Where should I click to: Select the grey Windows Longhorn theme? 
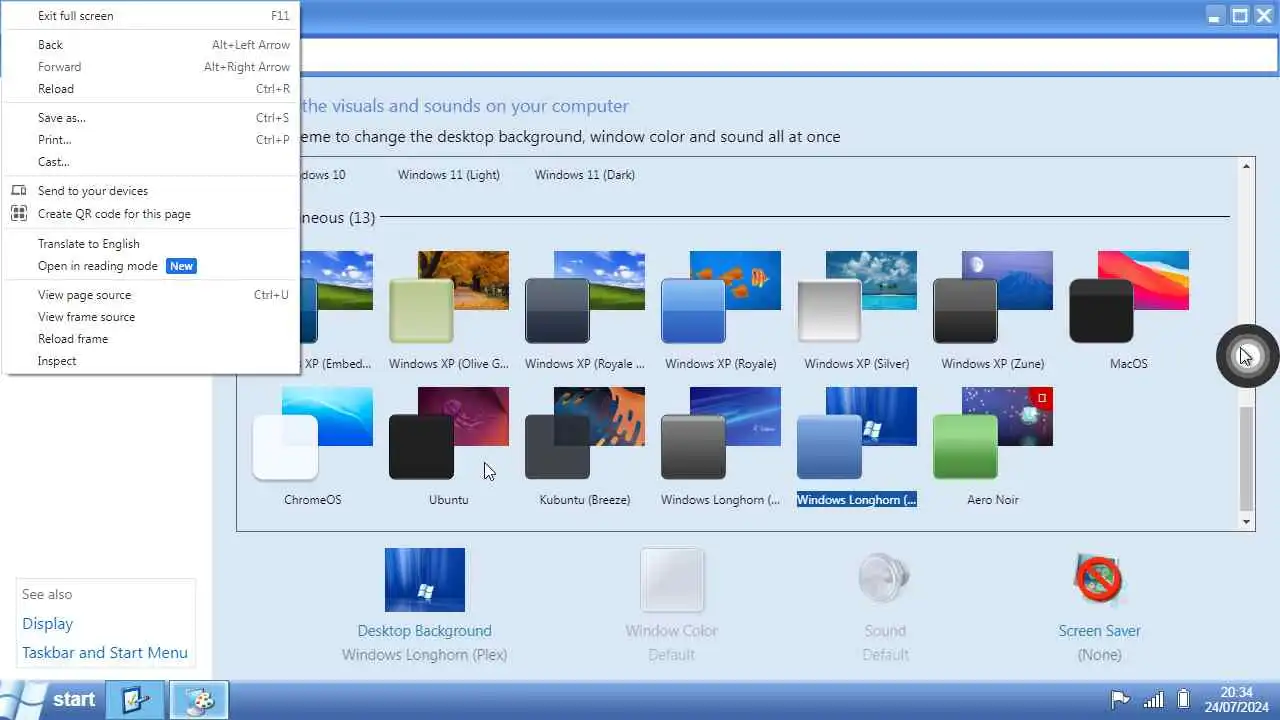(720, 446)
